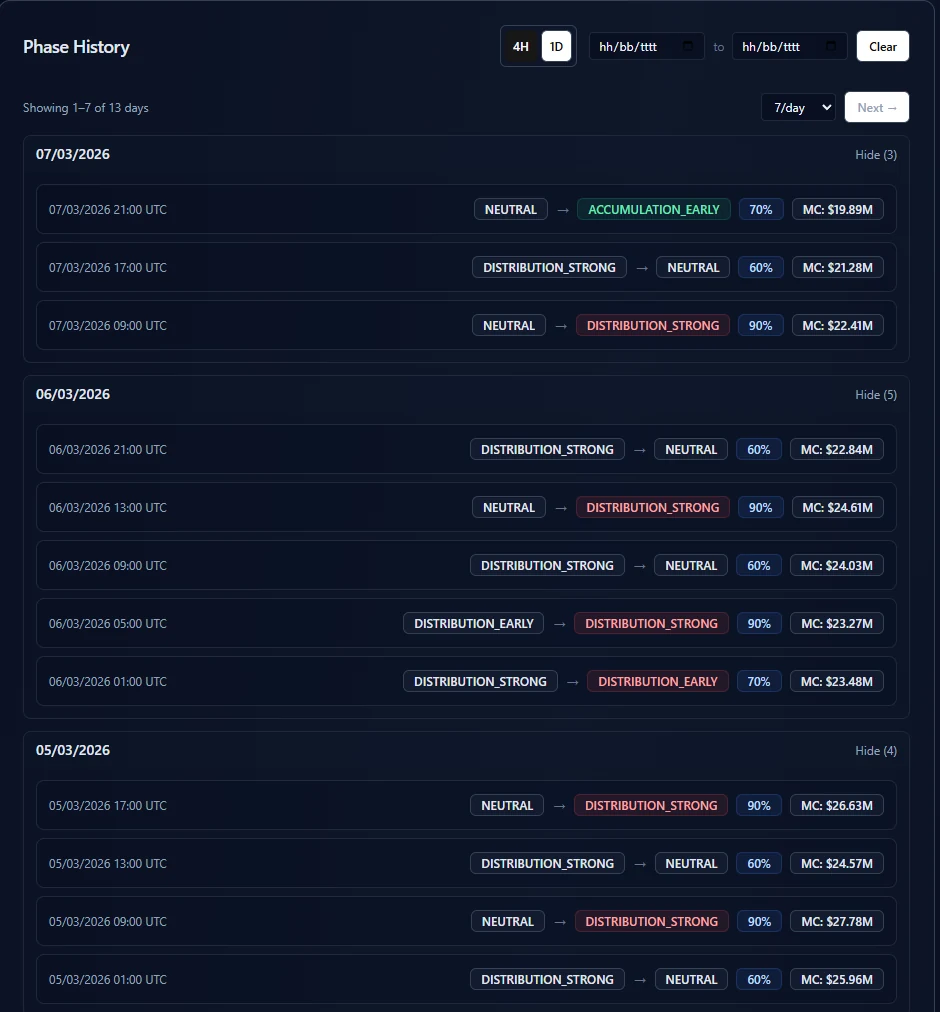Select the 07/03/2026 17:00 UTC row timestamp
This screenshot has width=940, height=1012.
pos(108,268)
